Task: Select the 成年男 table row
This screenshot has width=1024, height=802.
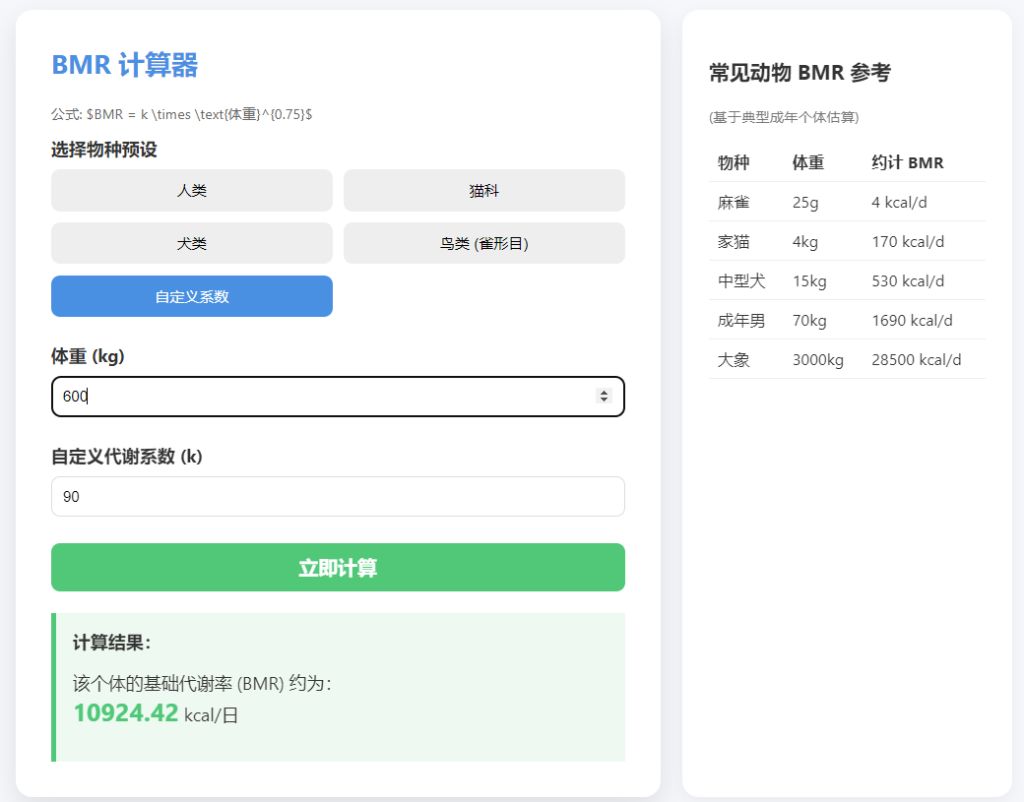Action: (846, 320)
